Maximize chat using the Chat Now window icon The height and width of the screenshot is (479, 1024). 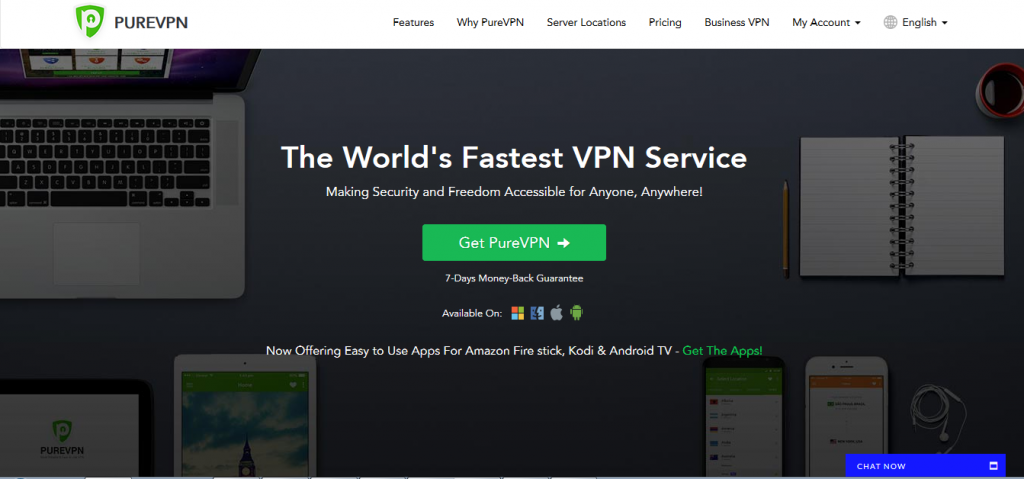pyautogui.click(x=993, y=466)
